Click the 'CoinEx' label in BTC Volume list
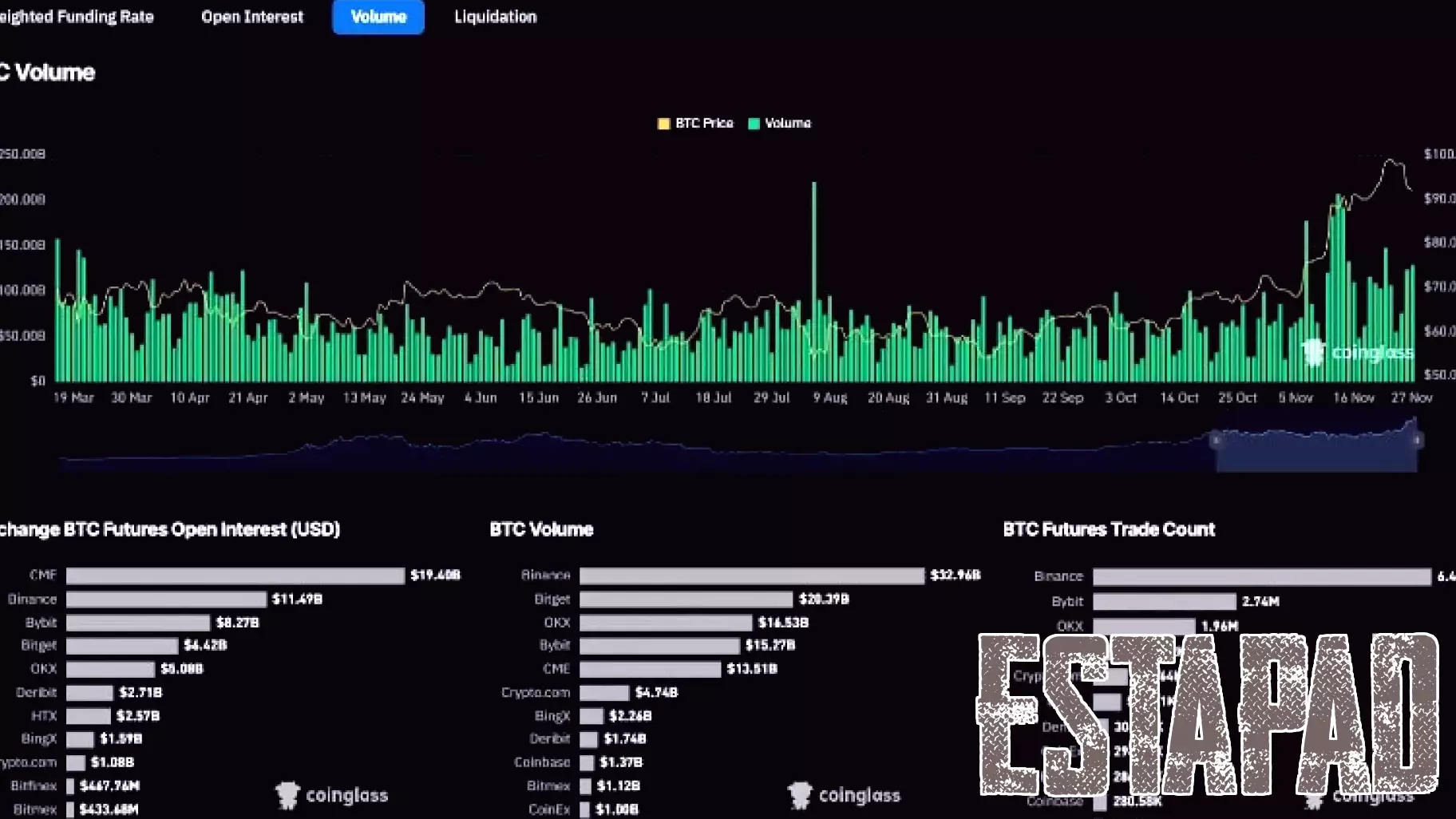Viewport: 1456px width, 819px height. (x=549, y=809)
